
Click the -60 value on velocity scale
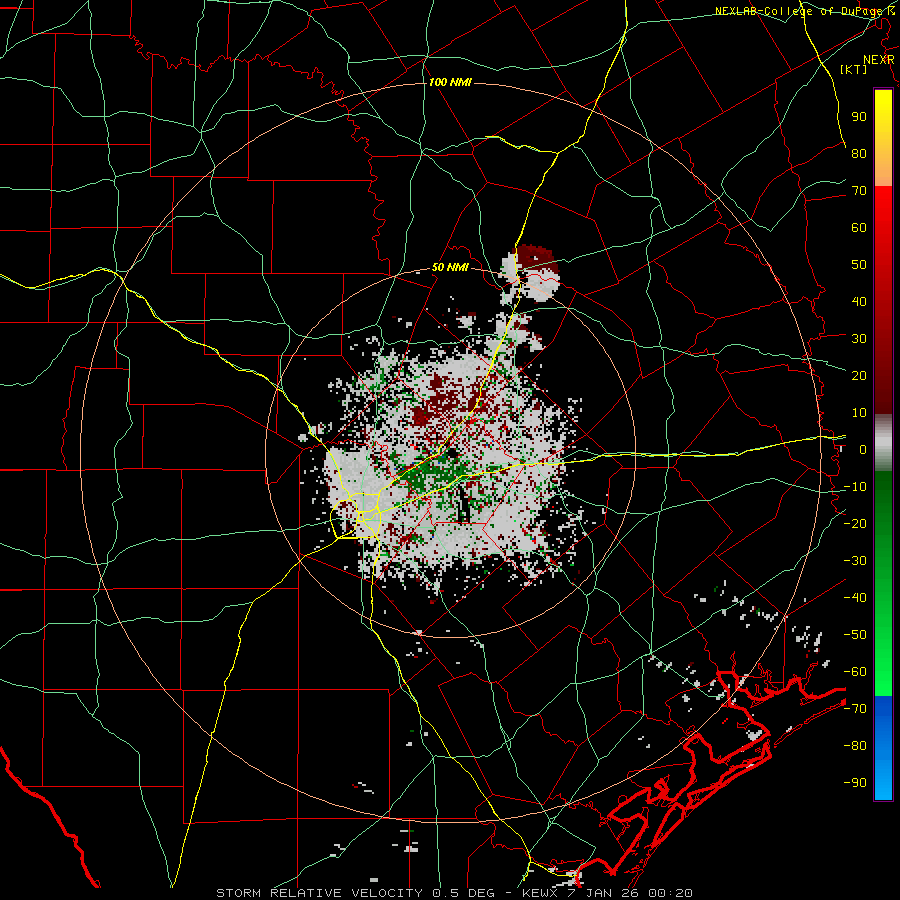pos(855,672)
